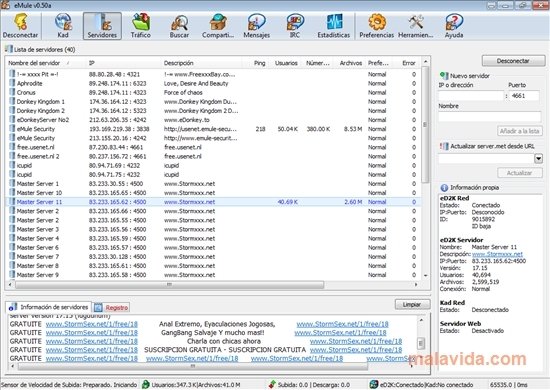Click the Añadir a la lista button
The width and height of the screenshot is (550, 390).
click(519, 131)
